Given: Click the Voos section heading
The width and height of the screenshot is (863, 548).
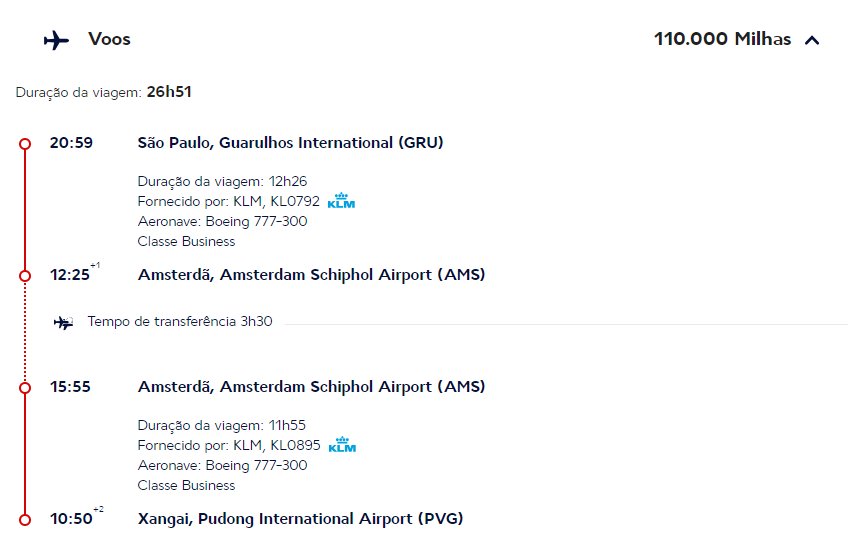Looking at the screenshot, I should [110, 39].
